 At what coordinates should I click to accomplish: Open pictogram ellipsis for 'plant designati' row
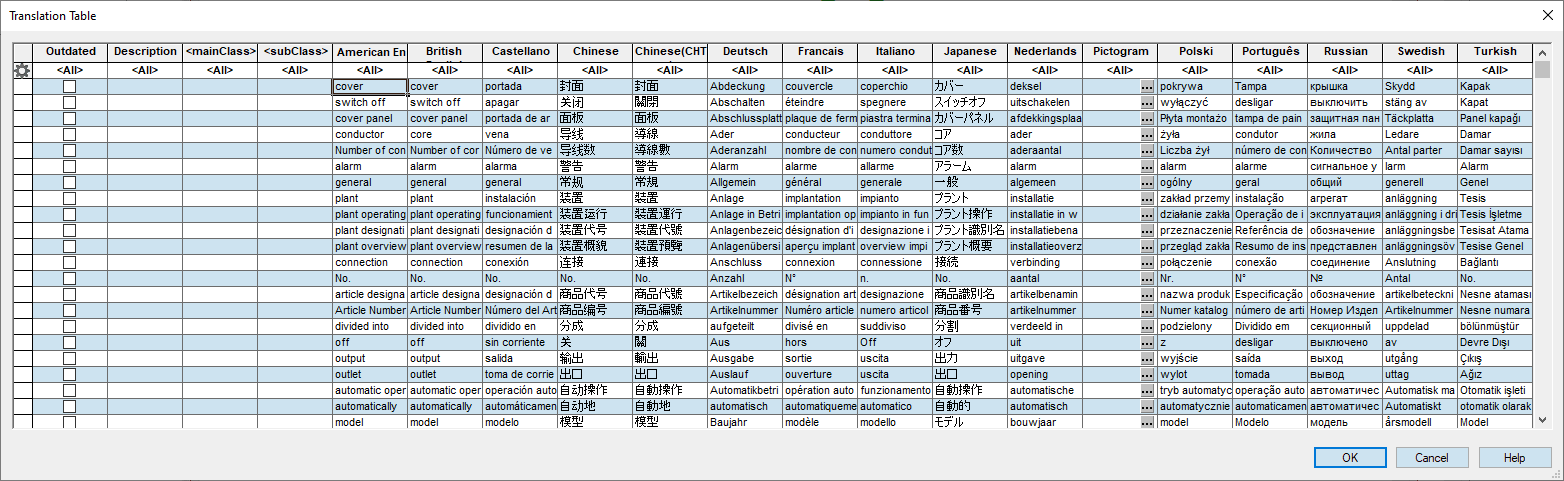coord(1147,230)
